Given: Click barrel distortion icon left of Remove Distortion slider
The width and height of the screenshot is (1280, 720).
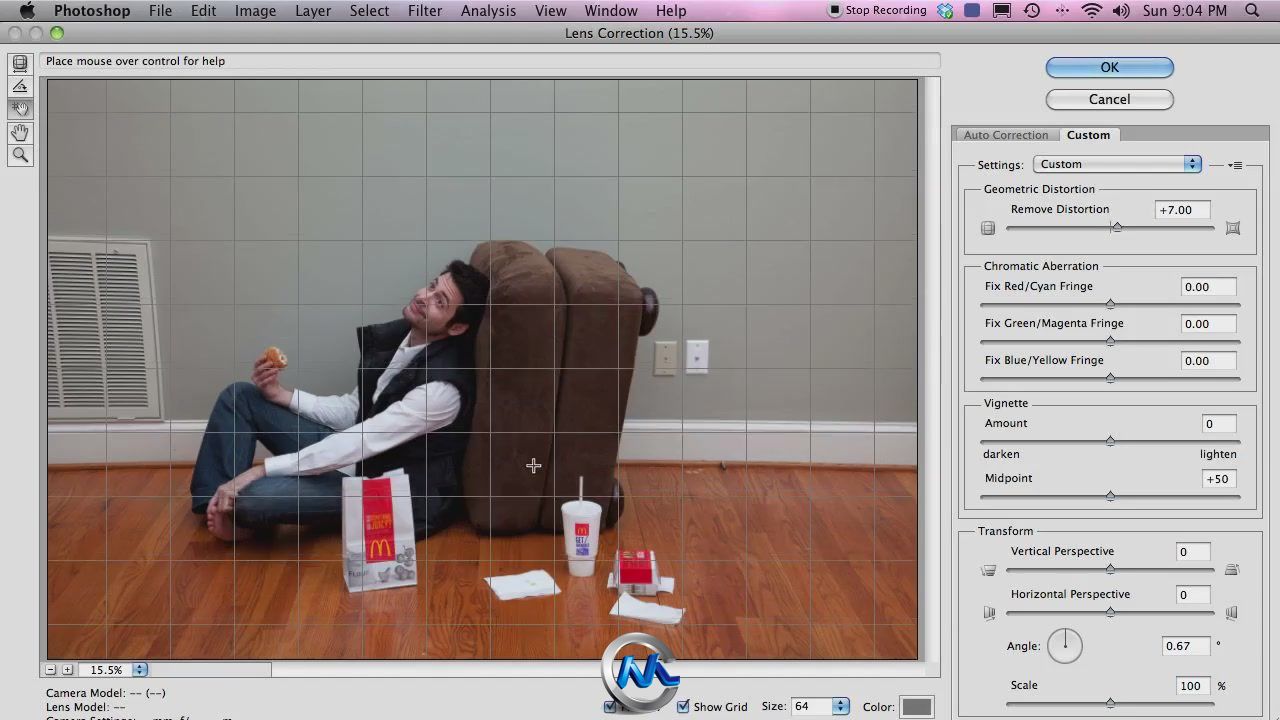Looking at the screenshot, I should click(988, 228).
